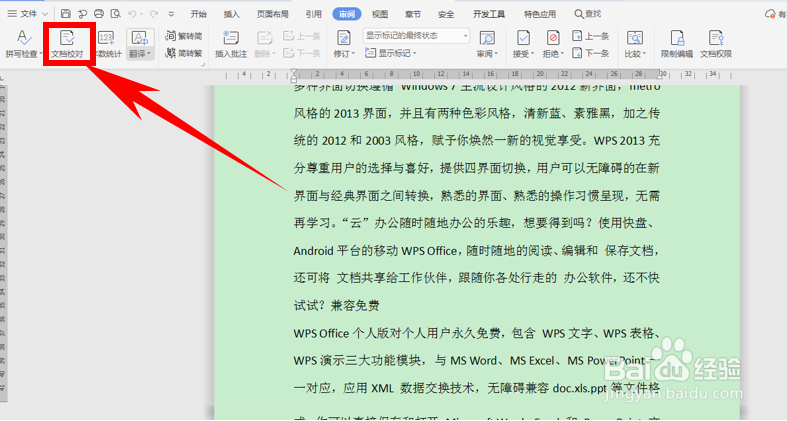Click the cloud sync status icon
787x421 pixels.
770,14
